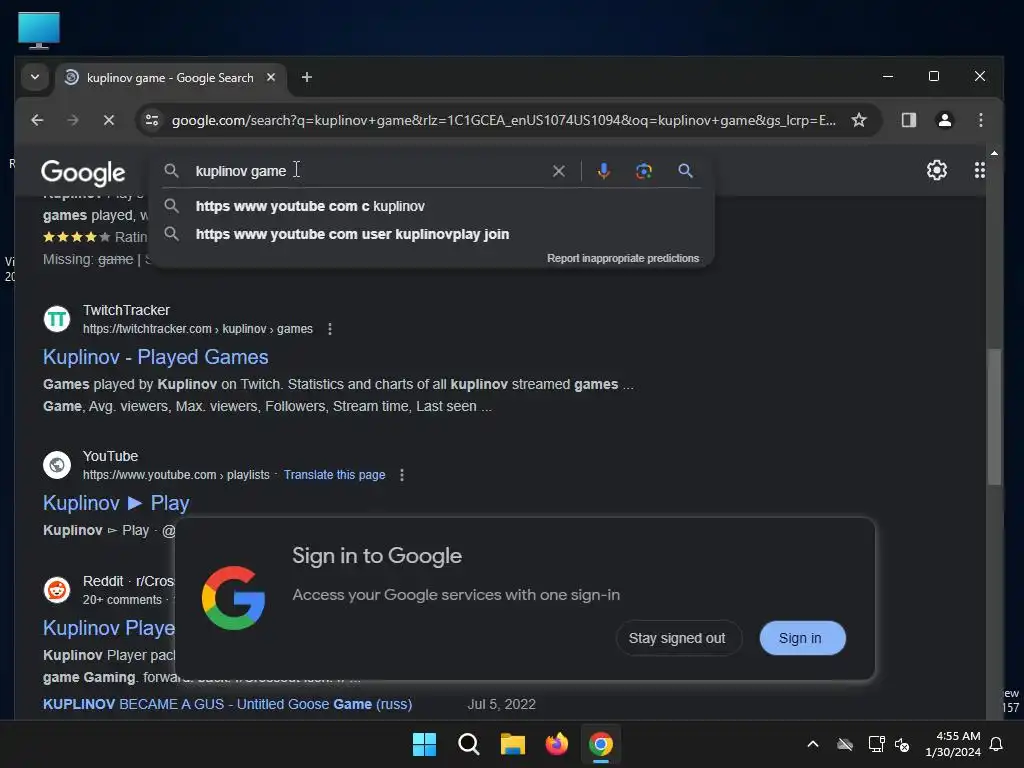The width and height of the screenshot is (1024, 768).
Task: Click YouTube result globe favicon
Action: pos(57,465)
